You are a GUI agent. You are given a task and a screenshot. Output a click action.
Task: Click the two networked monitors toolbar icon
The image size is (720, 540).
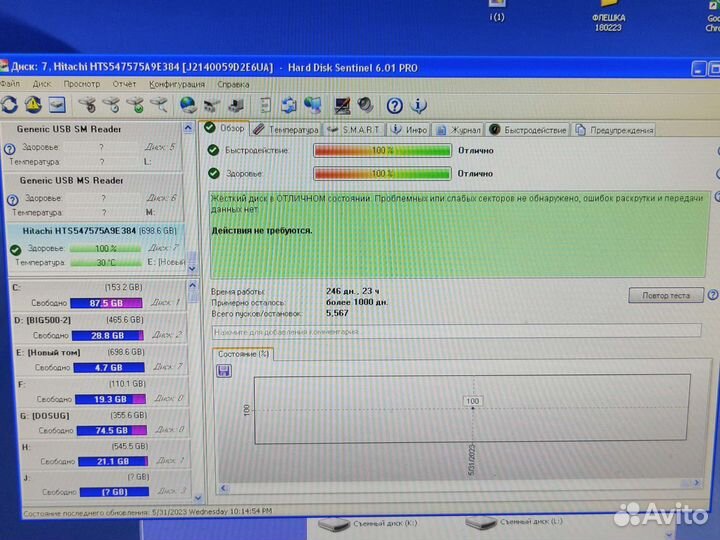[x=313, y=106]
